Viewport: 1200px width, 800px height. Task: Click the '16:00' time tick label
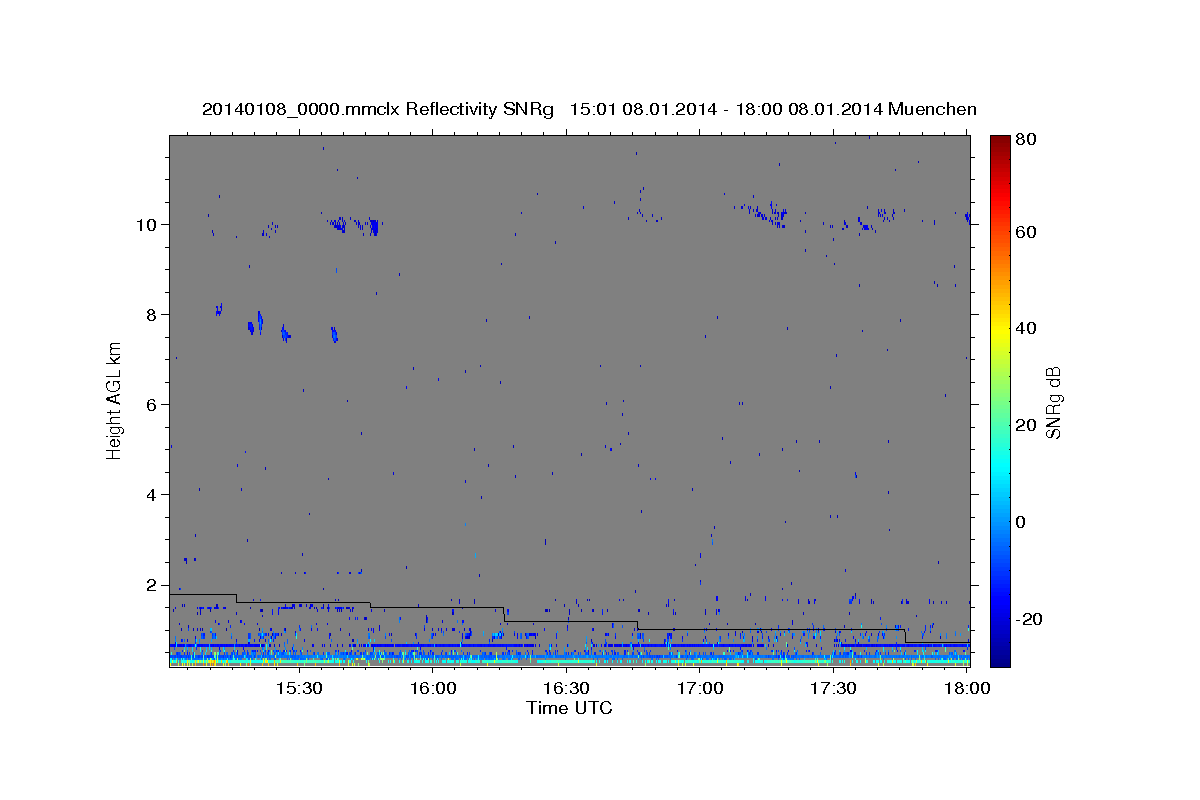pyautogui.click(x=433, y=688)
